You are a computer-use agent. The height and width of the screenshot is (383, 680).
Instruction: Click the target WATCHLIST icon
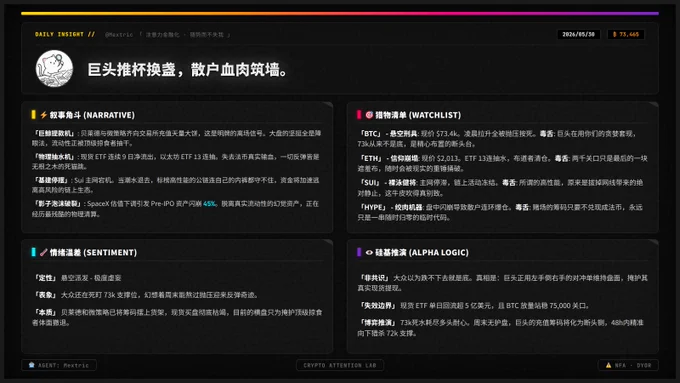click(369, 115)
